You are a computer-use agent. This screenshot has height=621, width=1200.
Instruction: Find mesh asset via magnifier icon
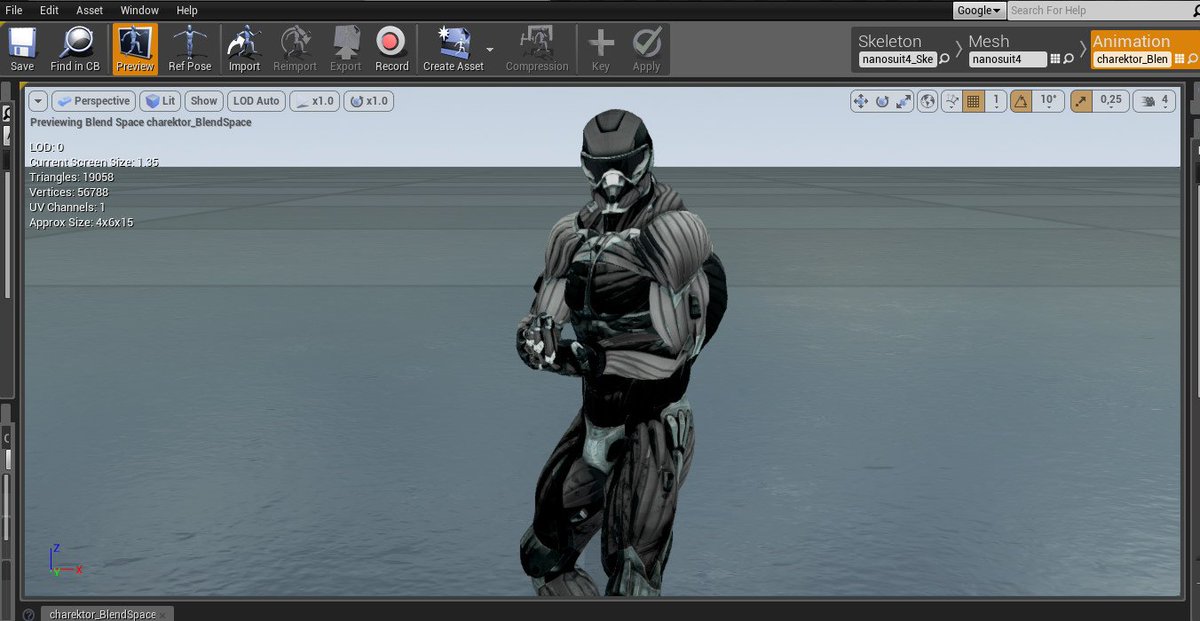click(1069, 60)
